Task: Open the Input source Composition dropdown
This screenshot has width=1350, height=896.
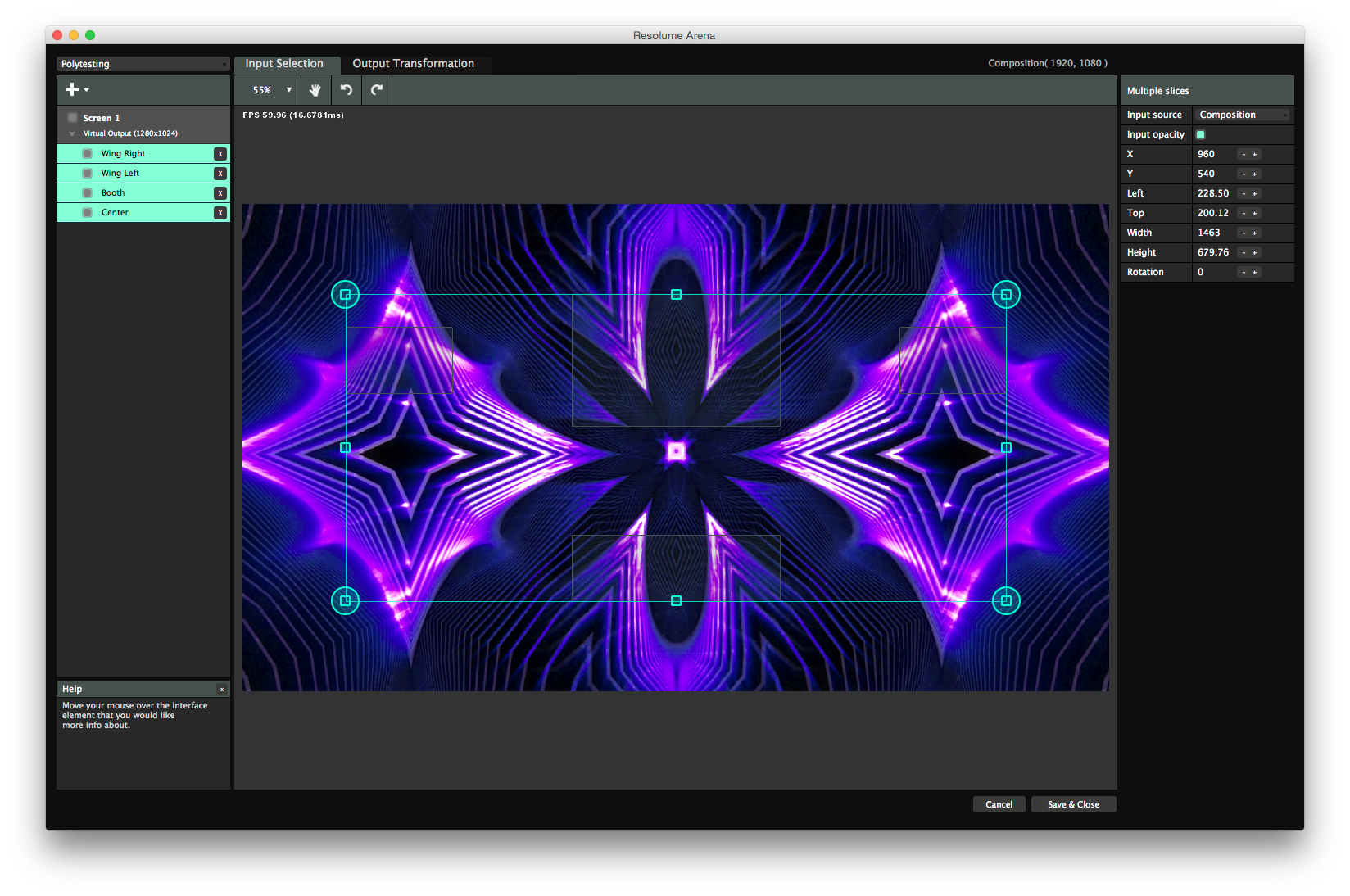Action: click(1242, 115)
